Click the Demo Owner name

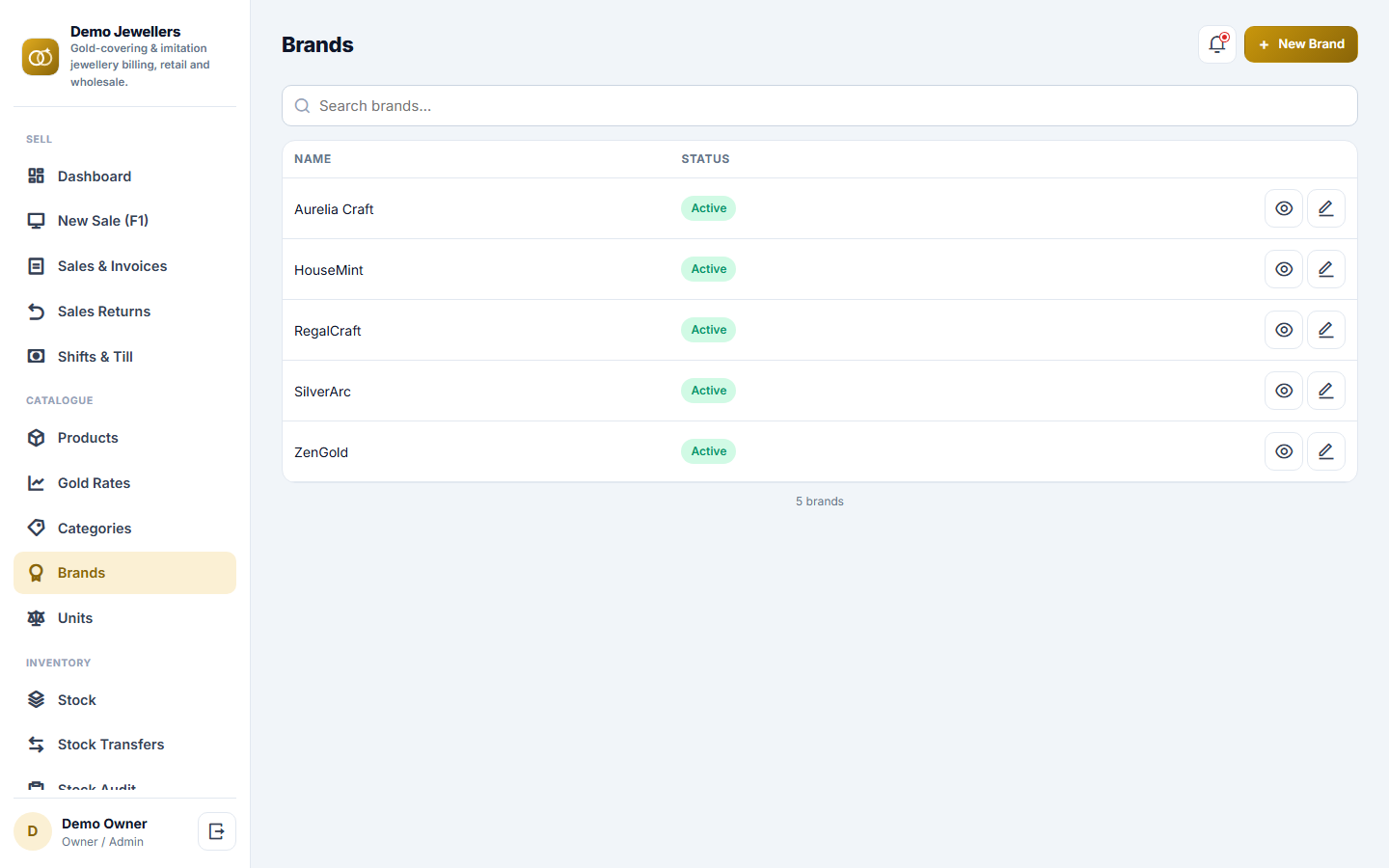(x=104, y=824)
